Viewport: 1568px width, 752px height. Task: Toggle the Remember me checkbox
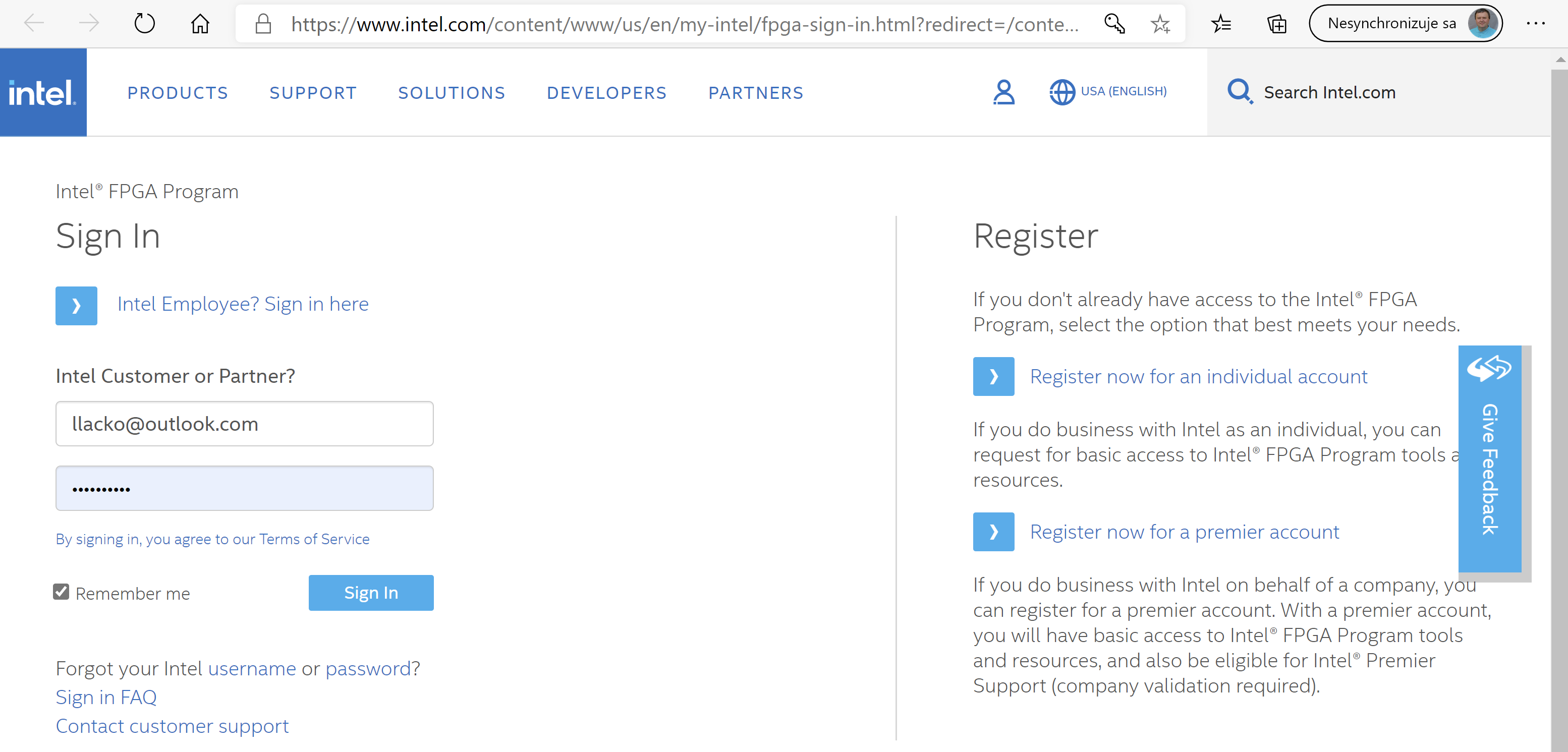tap(61, 592)
